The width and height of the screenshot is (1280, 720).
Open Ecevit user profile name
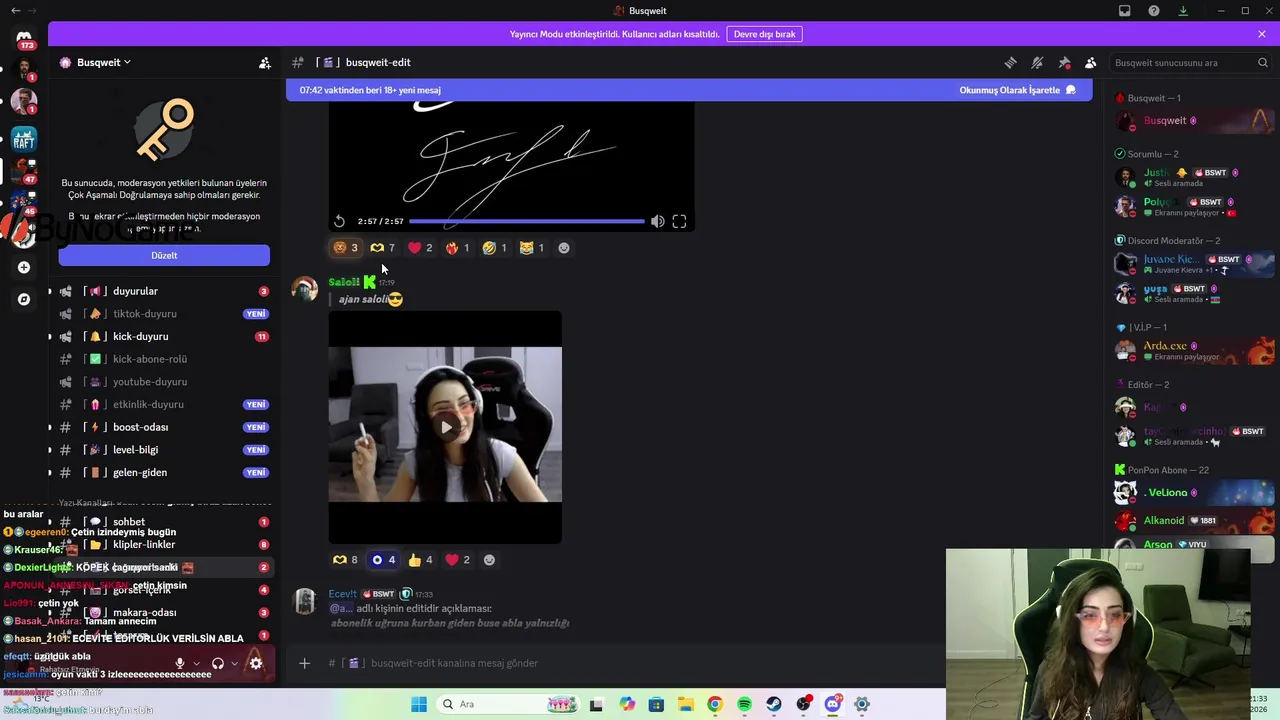343,594
